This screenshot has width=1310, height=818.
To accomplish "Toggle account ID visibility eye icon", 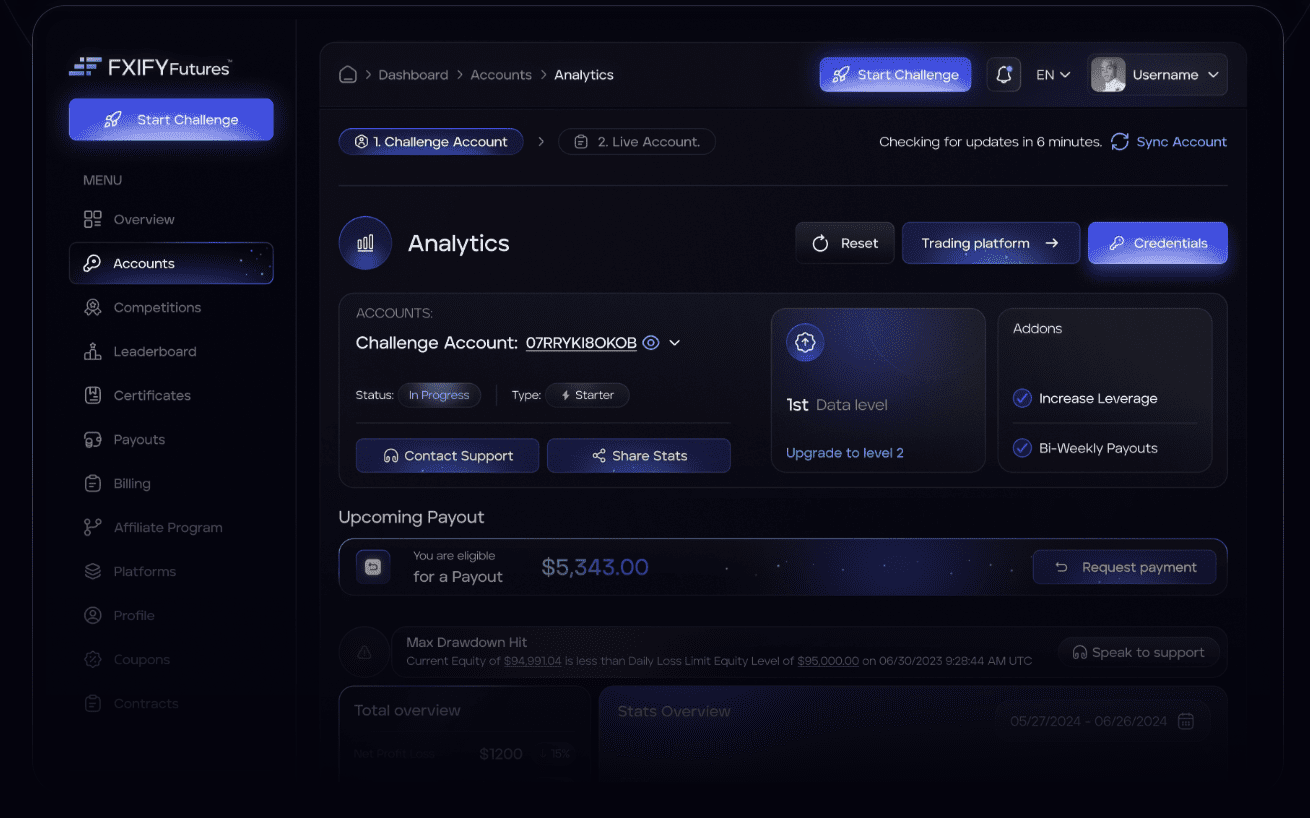I will pos(651,343).
